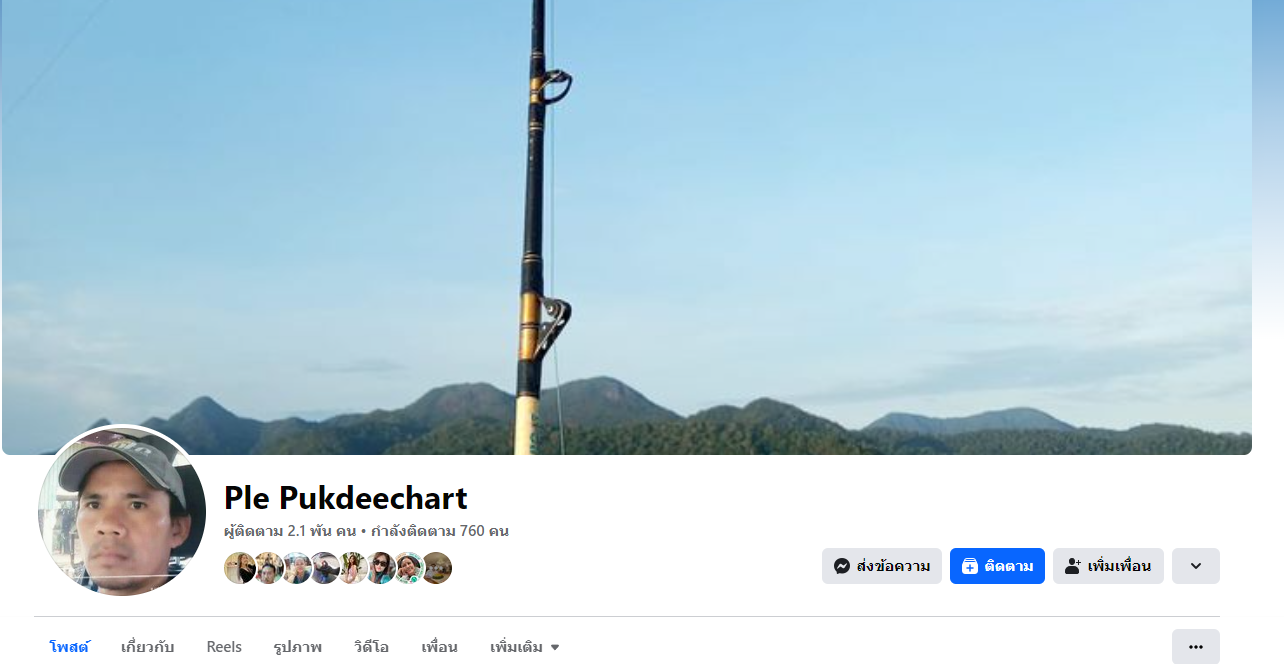The height and width of the screenshot is (664, 1284).
Task: Expand the chevron-down suggestions button
Action: pos(1196,566)
